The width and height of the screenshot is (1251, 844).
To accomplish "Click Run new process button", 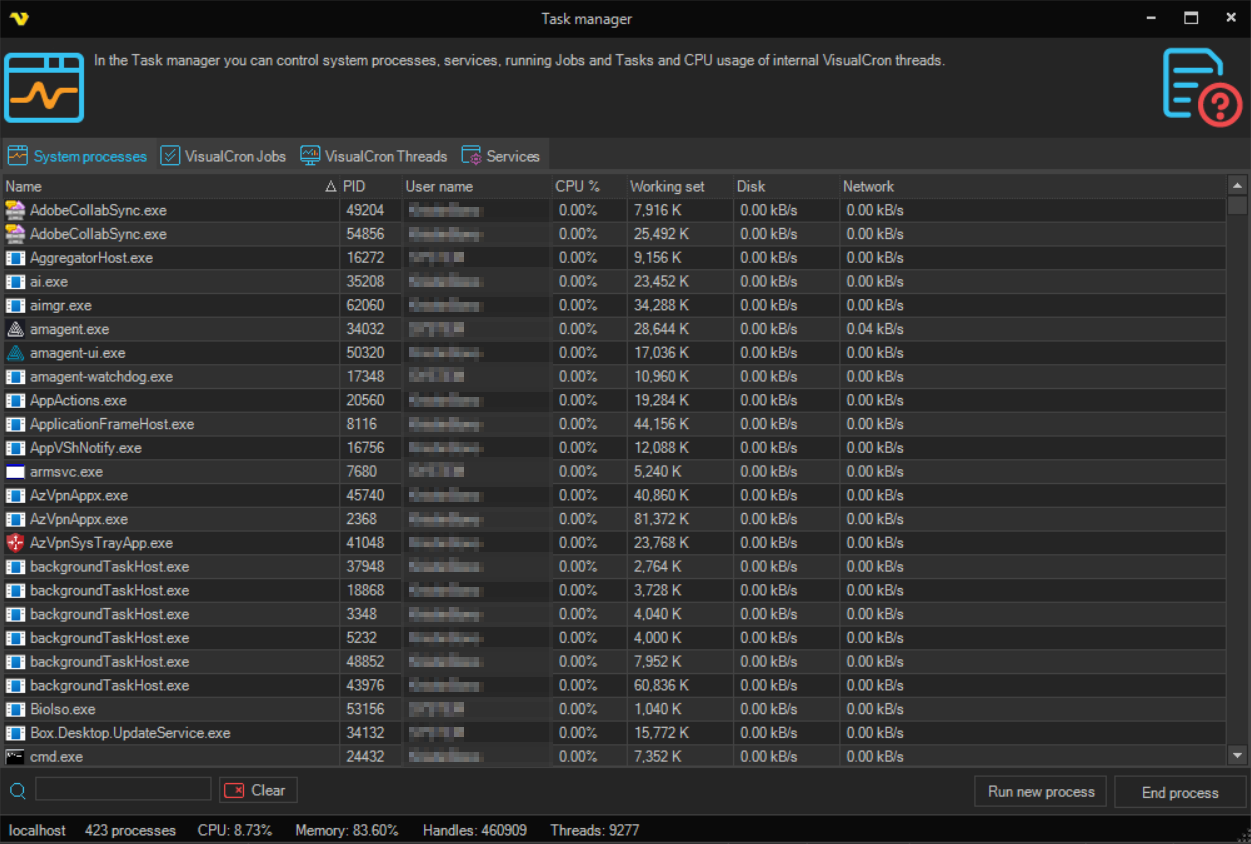I will coord(1040,791).
